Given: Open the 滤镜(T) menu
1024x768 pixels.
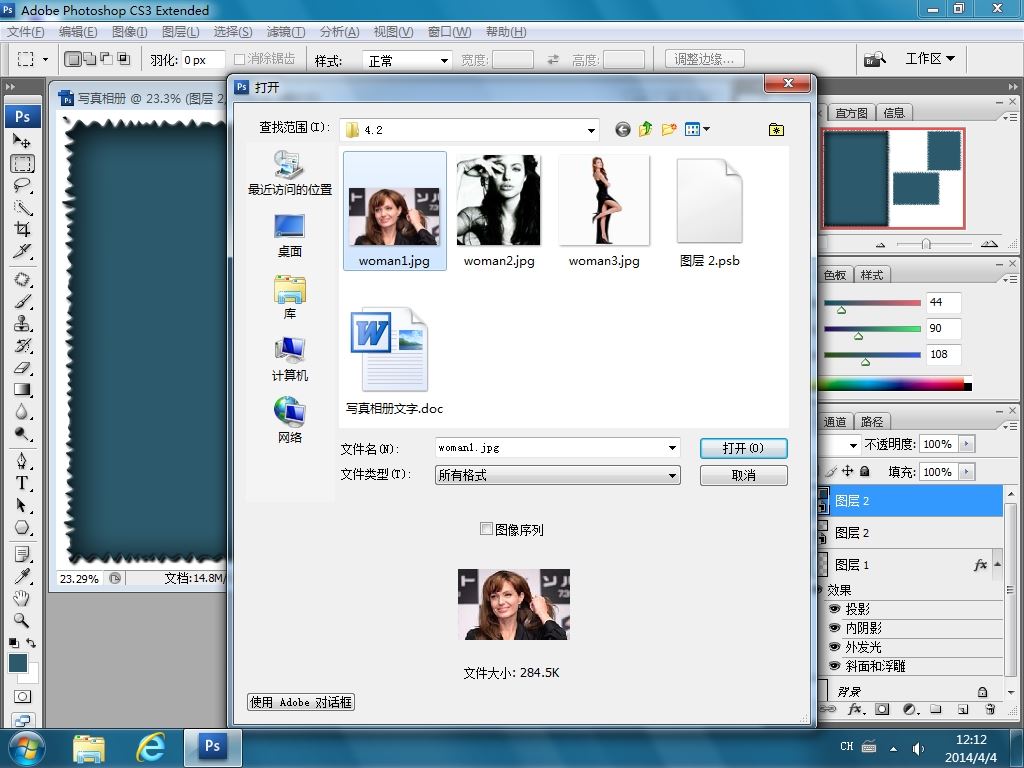Looking at the screenshot, I should pos(285,31).
